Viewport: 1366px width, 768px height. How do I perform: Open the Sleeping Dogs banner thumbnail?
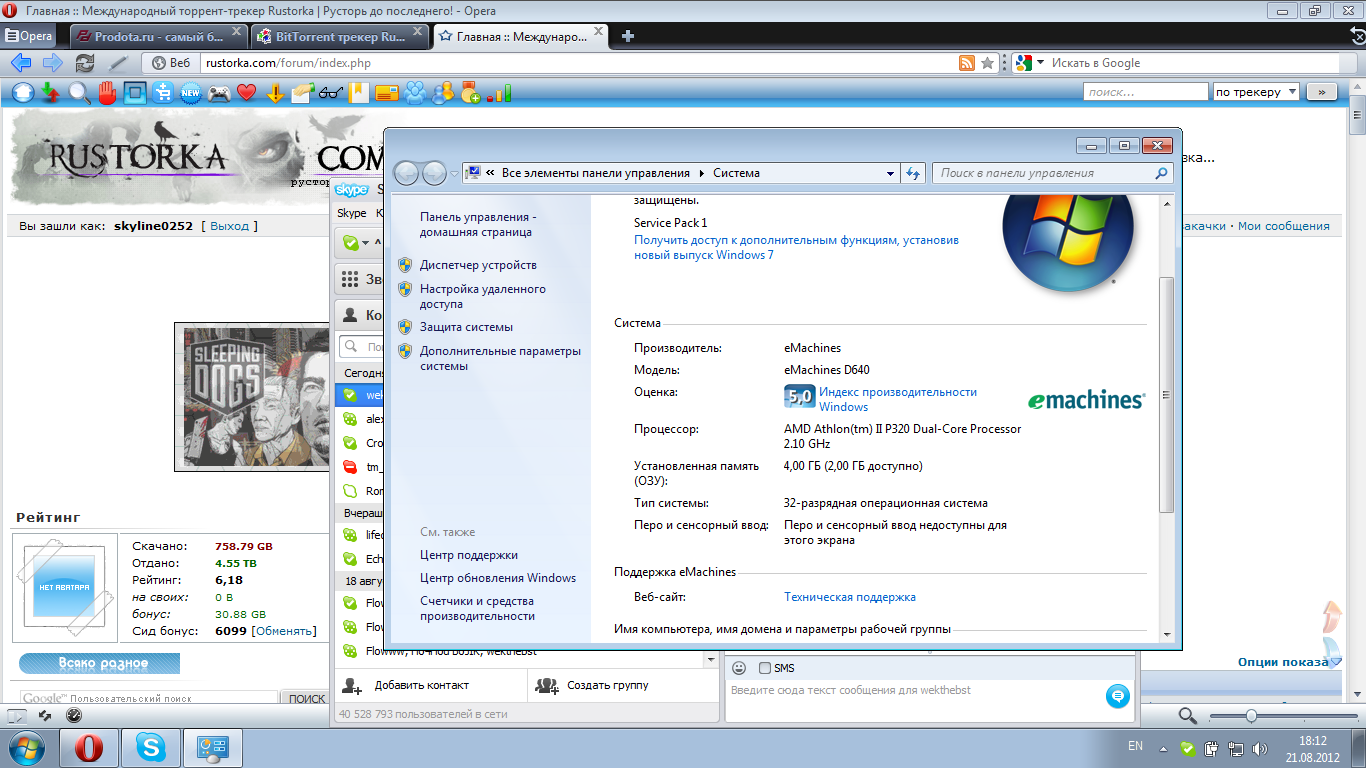(x=253, y=398)
